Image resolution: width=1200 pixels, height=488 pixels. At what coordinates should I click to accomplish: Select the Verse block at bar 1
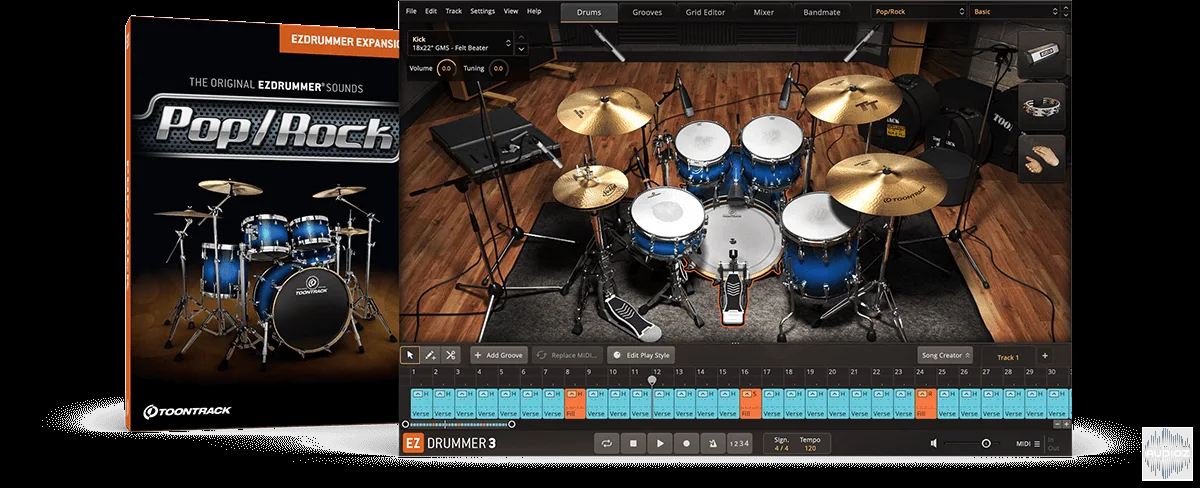tap(420, 403)
